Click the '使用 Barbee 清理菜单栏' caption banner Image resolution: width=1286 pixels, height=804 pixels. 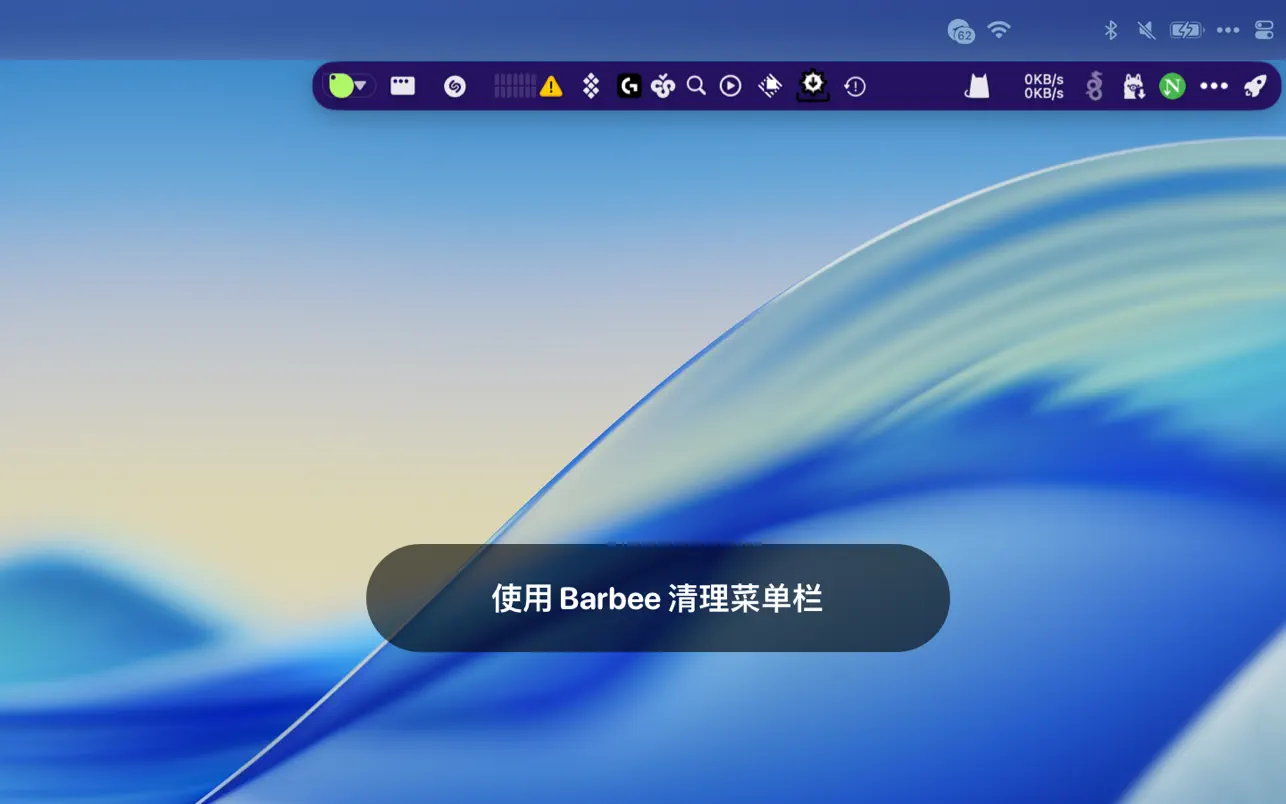(658, 598)
